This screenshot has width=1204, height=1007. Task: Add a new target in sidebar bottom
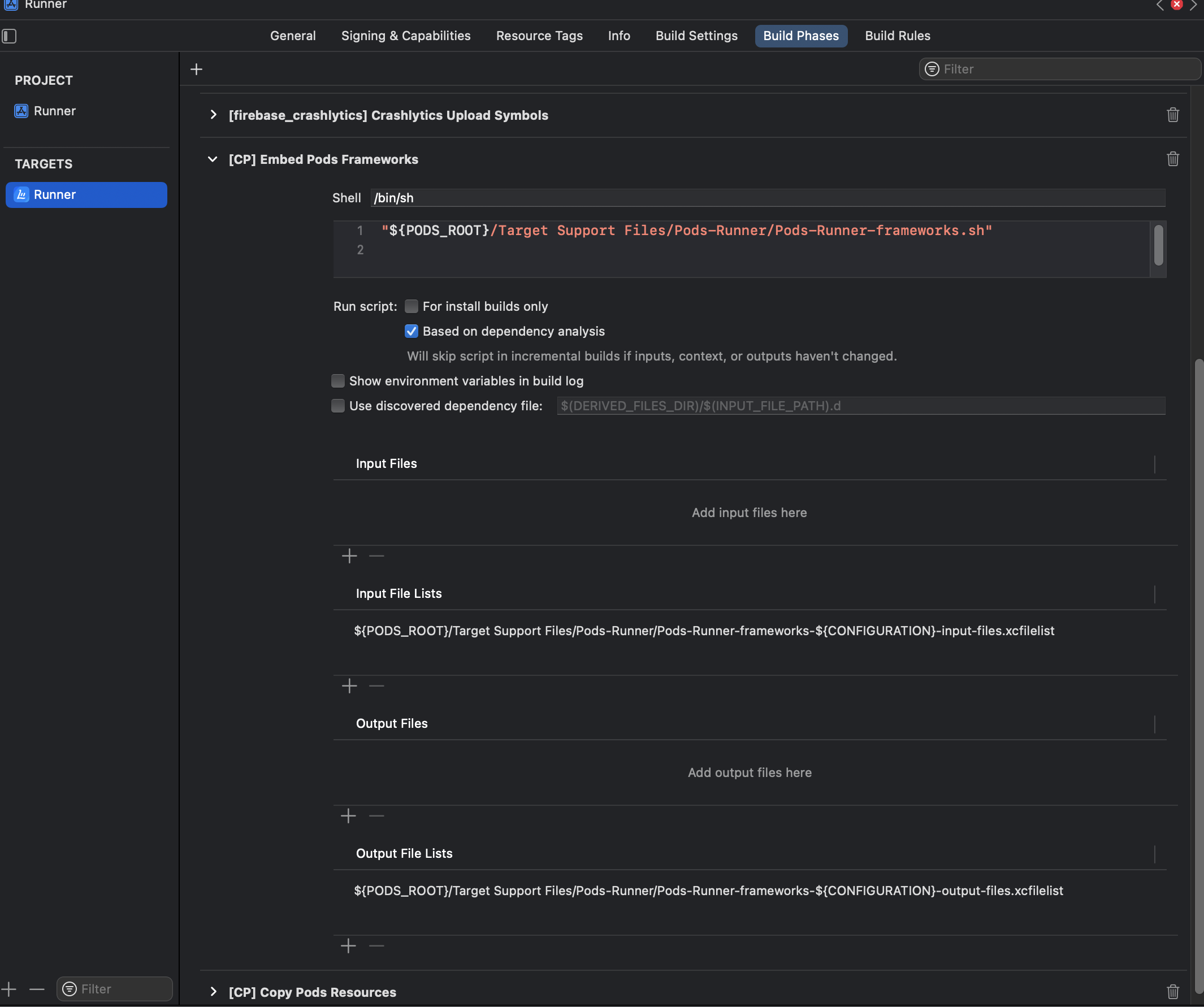click(8, 989)
